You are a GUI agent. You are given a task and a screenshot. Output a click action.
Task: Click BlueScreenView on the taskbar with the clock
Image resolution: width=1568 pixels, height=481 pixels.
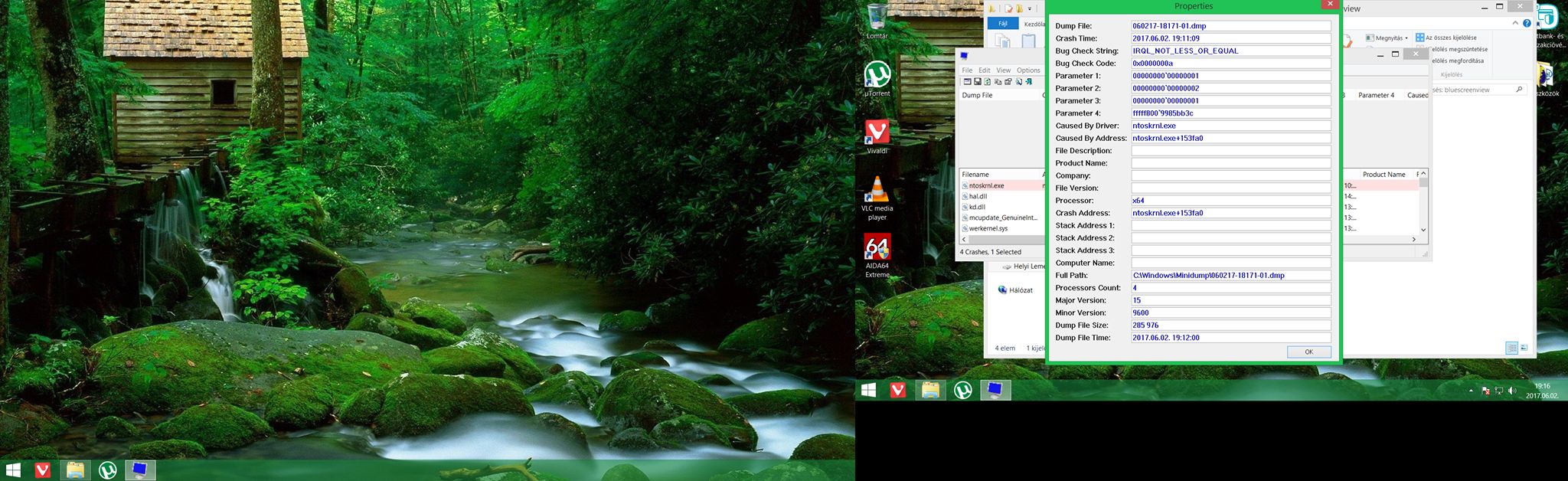[x=995, y=391]
